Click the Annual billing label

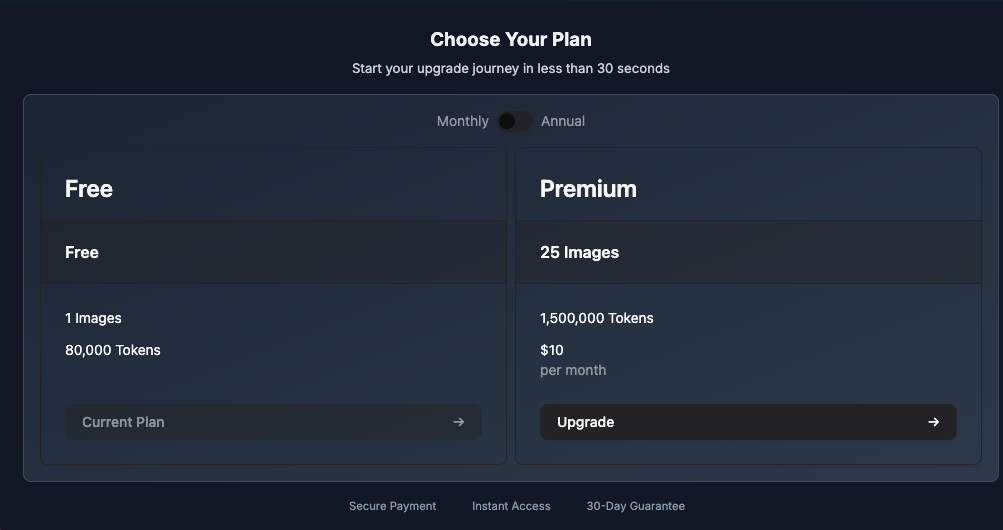pos(563,121)
